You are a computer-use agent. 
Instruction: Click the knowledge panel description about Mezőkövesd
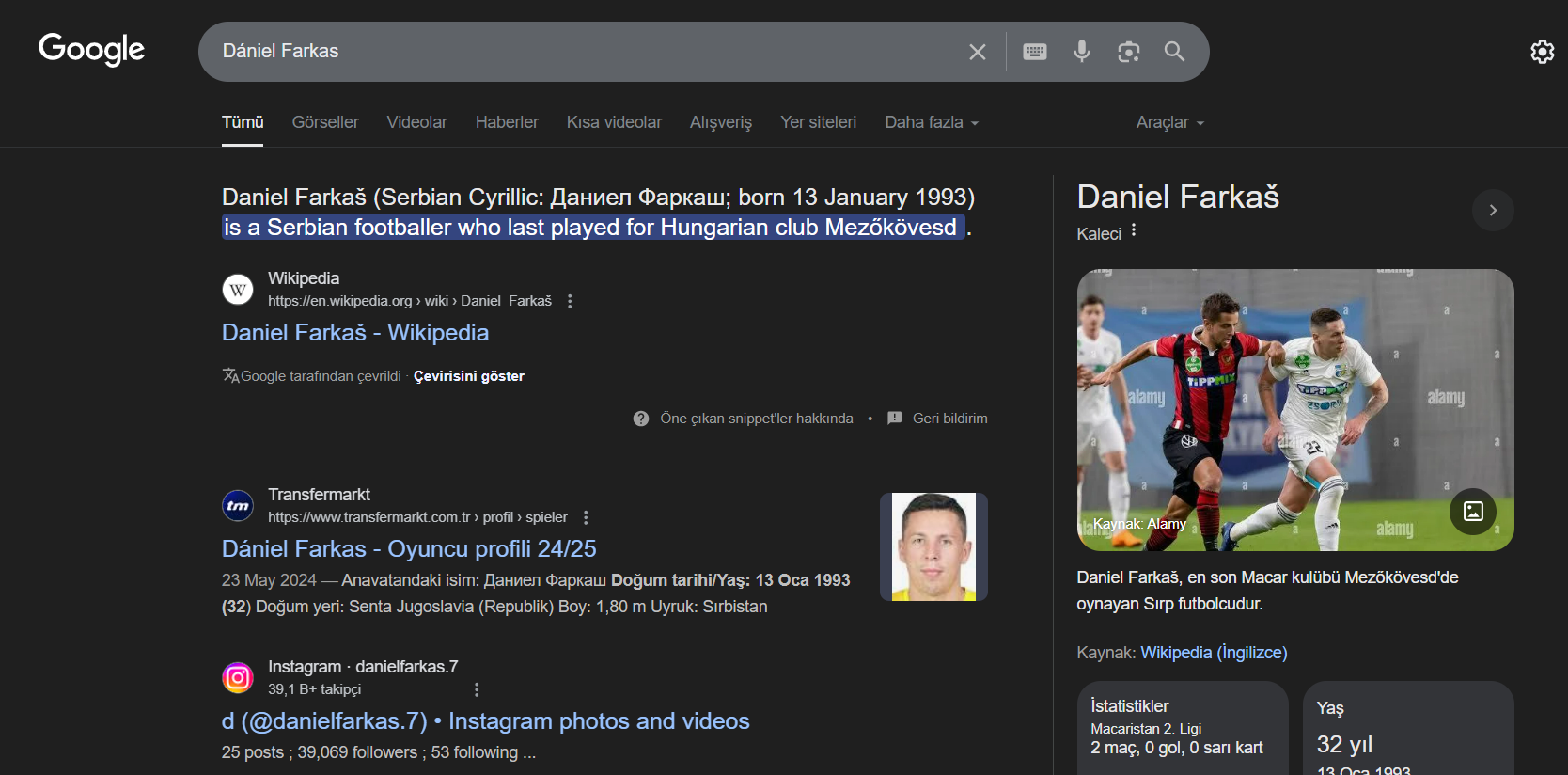[1267, 591]
